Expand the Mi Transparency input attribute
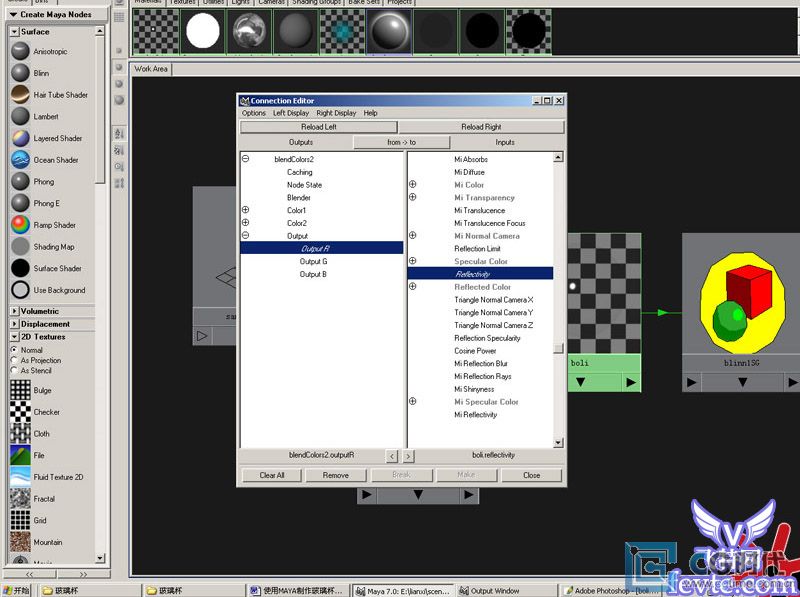Image resolution: width=800 pixels, height=597 pixels. pos(412,197)
